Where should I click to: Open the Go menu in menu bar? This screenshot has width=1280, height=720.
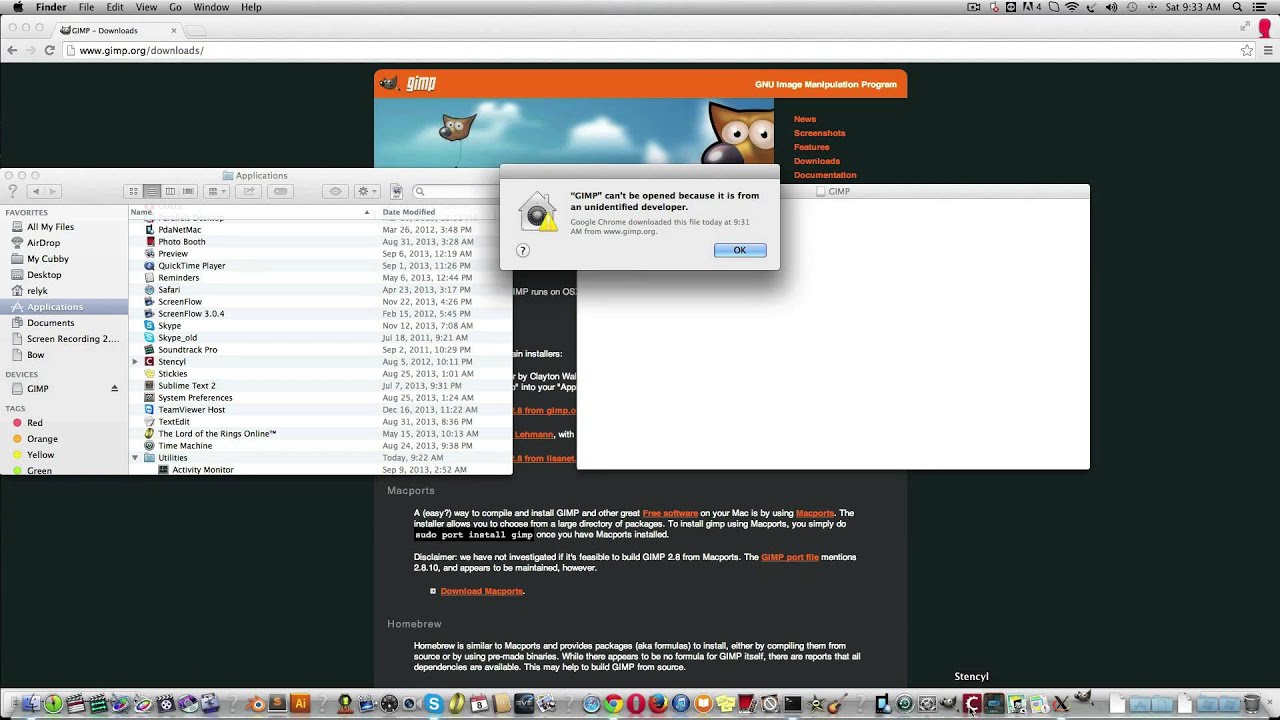coord(175,7)
